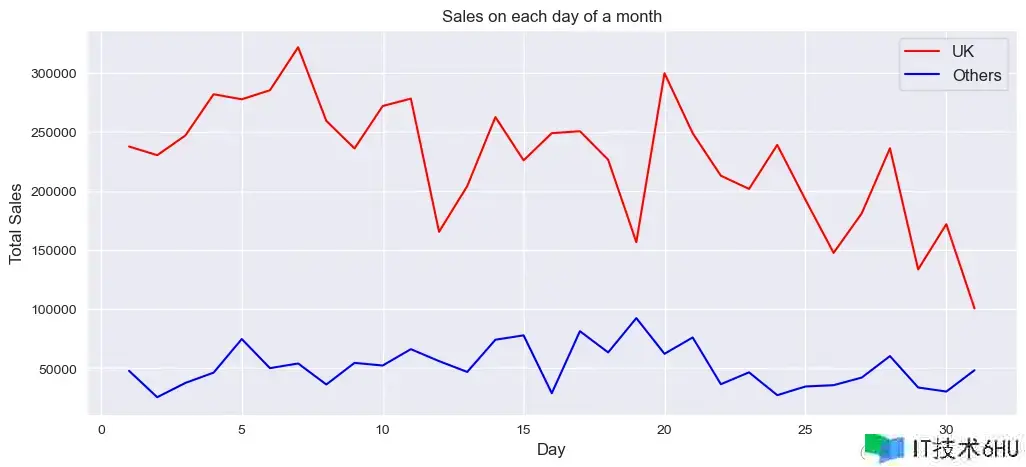Click the red UK legend line
Image resolution: width=1026 pixels, height=467 pixels.
tap(923, 50)
